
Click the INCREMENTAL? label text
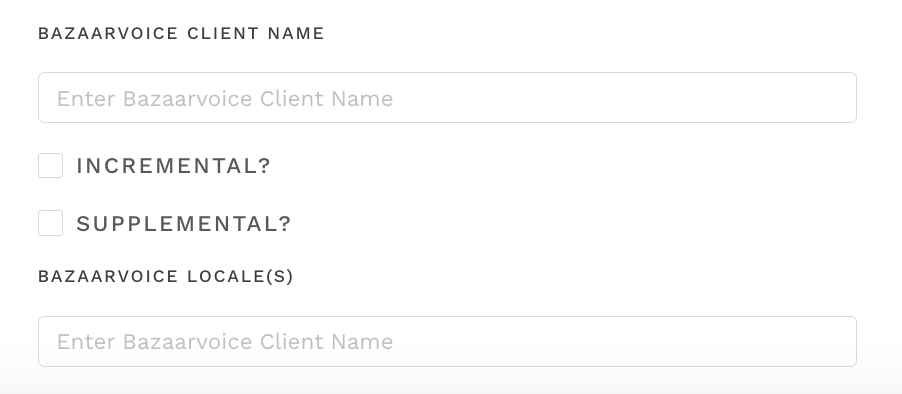pyautogui.click(x=173, y=166)
